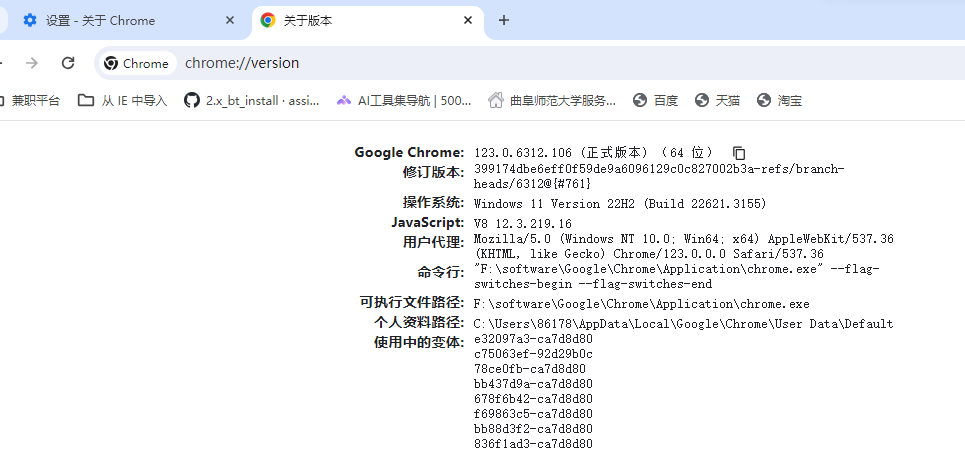The width and height of the screenshot is (965, 451).
Task: Open the 兼职平台 bookmark
Action: coord(28,100)
